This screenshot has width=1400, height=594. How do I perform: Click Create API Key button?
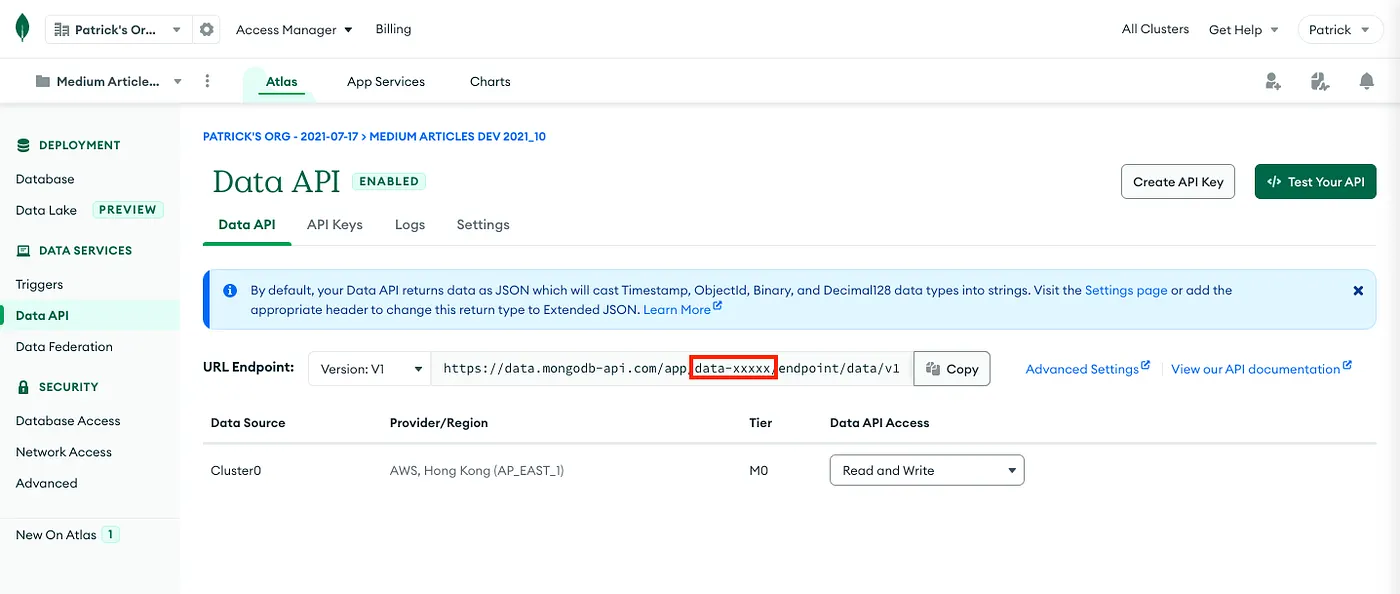pyautogui.click(x=1178, y=182)
